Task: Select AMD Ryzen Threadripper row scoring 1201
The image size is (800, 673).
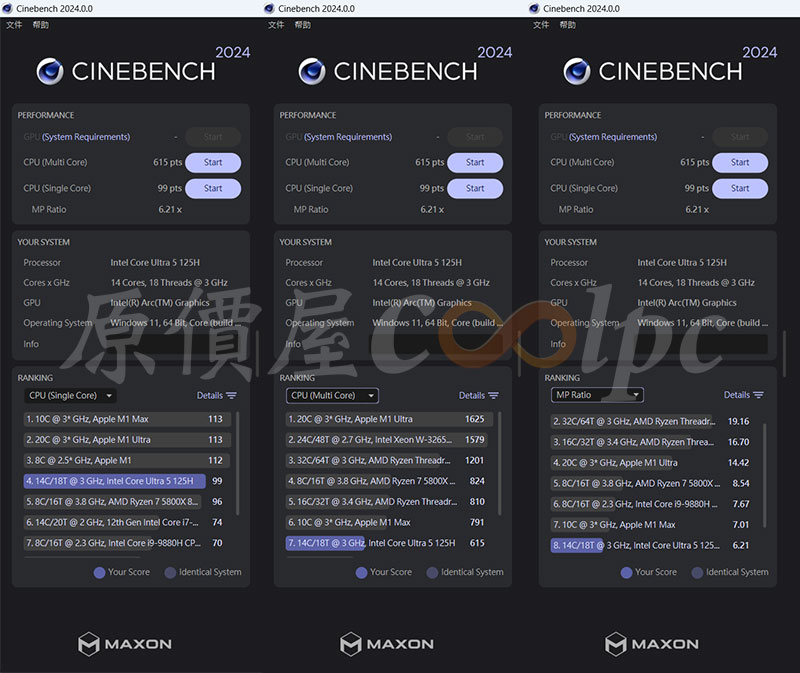Action: tap(387, 460)
